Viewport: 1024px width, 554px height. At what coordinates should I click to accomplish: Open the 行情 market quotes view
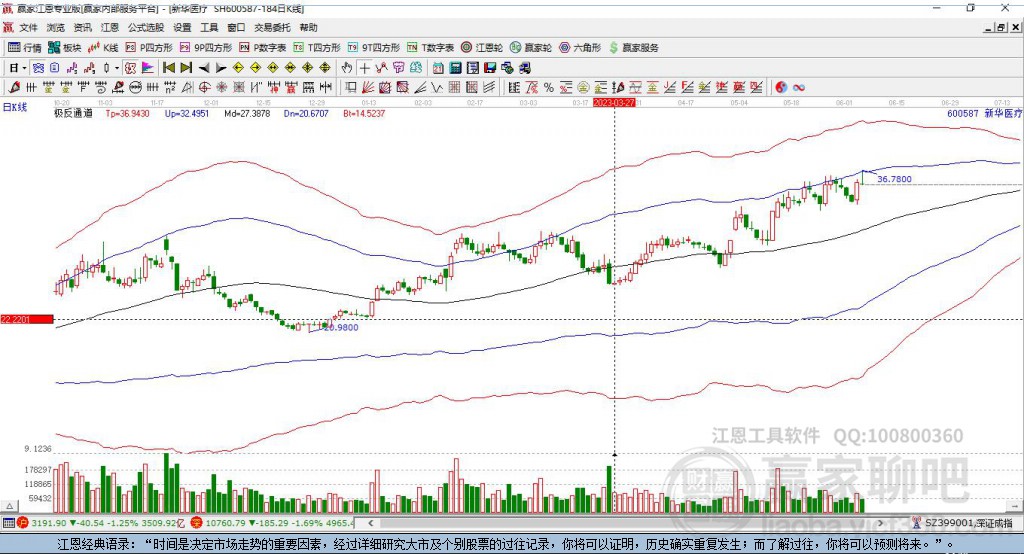[x=24, y=48]
